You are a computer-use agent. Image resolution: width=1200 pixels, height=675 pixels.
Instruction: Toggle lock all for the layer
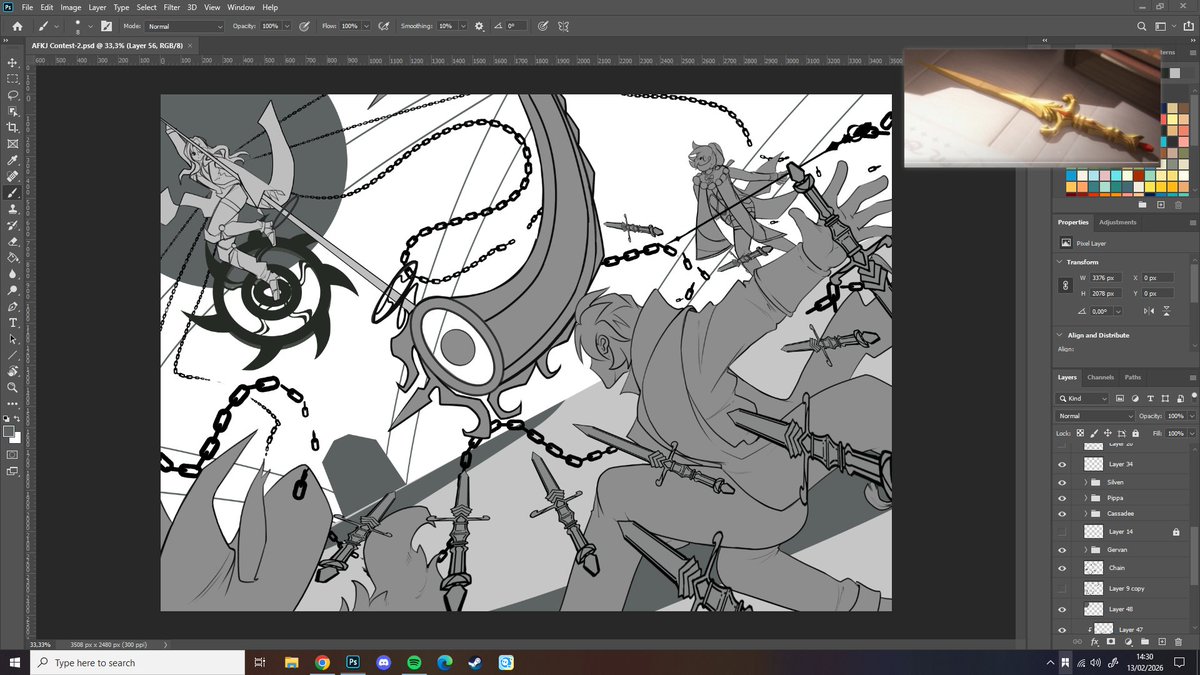[x=1135, y=433]
